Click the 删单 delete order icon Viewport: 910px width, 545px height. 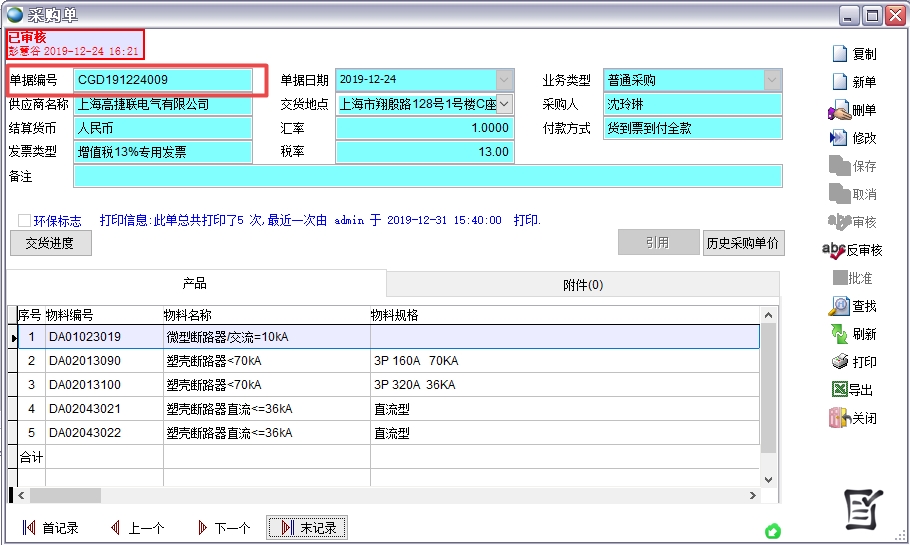[840, 110]
